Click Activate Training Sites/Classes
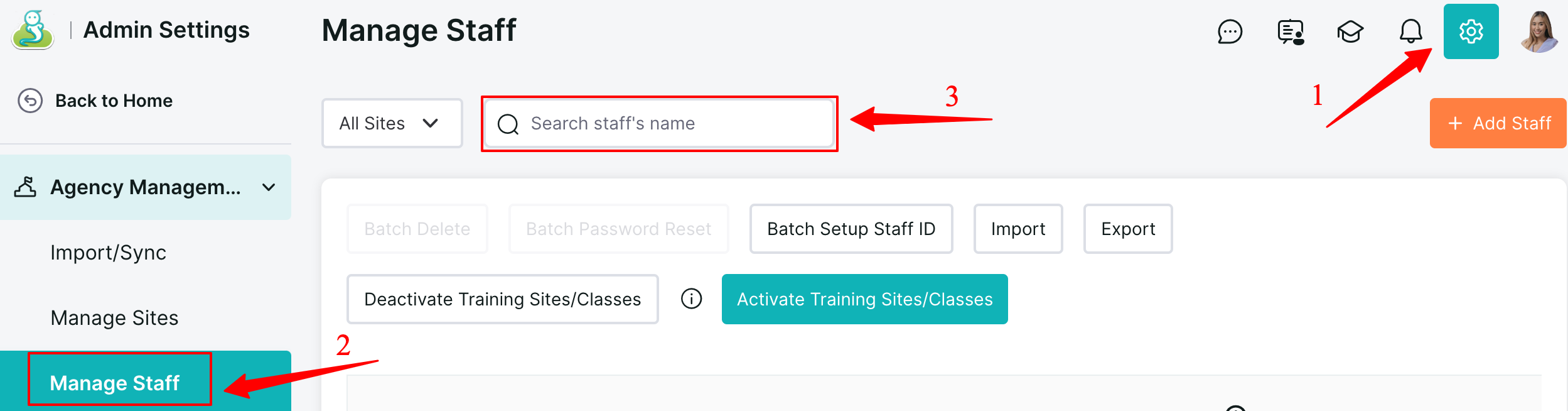This screenshot has height=411, width=1568. [864, 299]
